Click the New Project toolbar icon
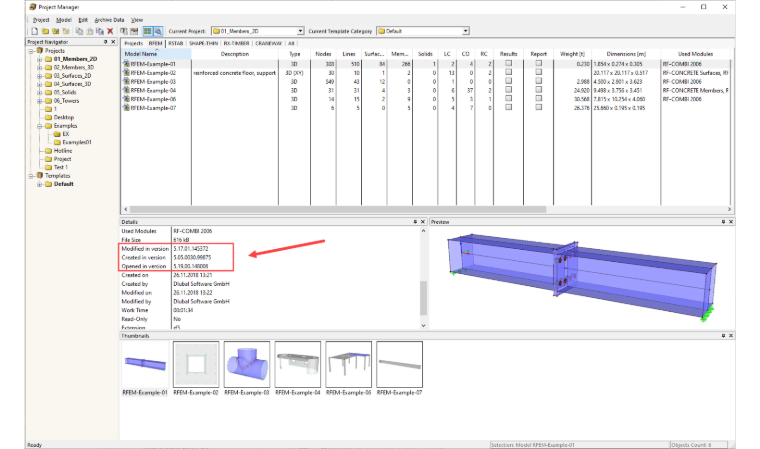760x449 pixels. (34, 31)
